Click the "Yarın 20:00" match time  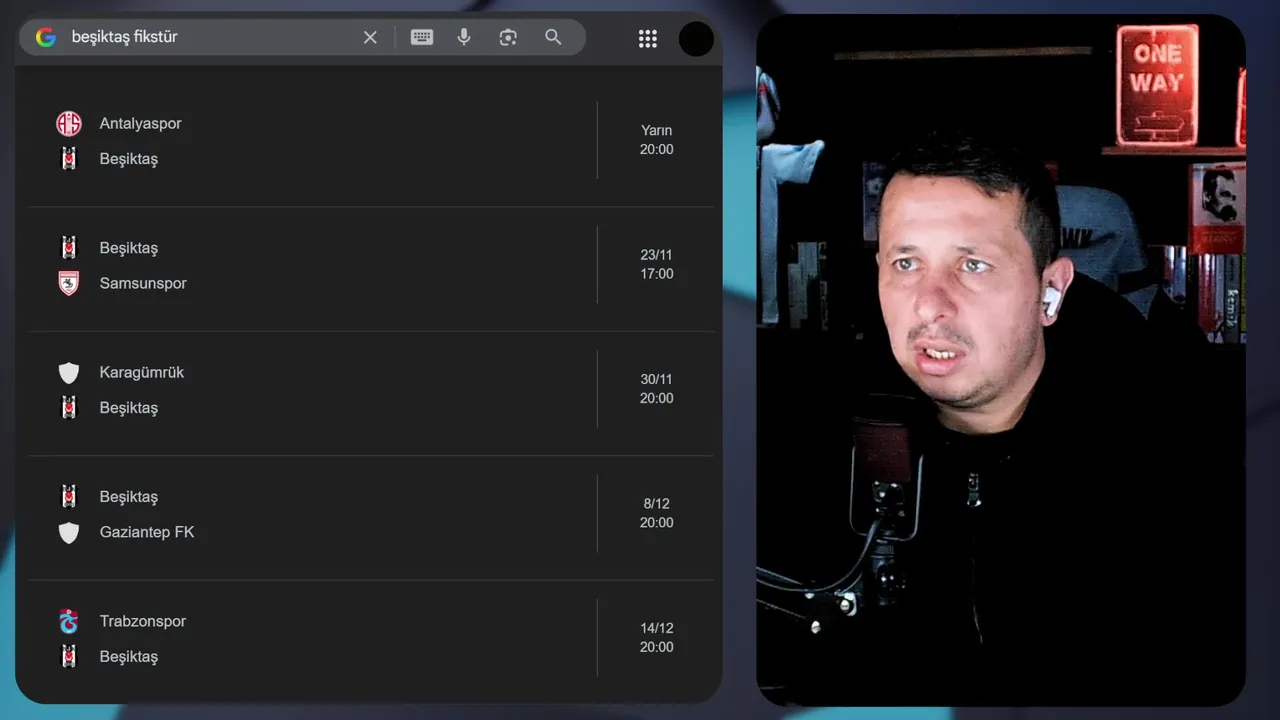pos(657,140)
